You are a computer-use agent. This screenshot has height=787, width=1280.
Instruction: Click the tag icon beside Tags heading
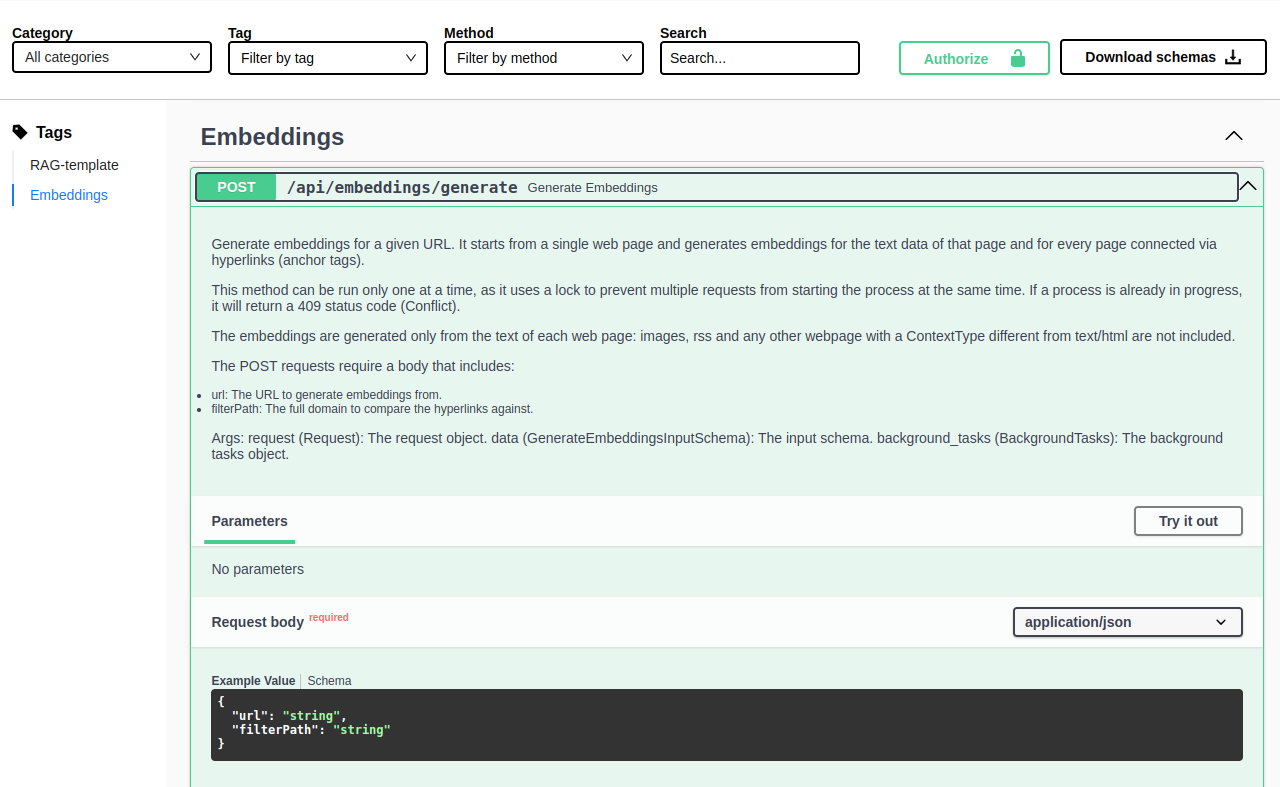[19, 131]
